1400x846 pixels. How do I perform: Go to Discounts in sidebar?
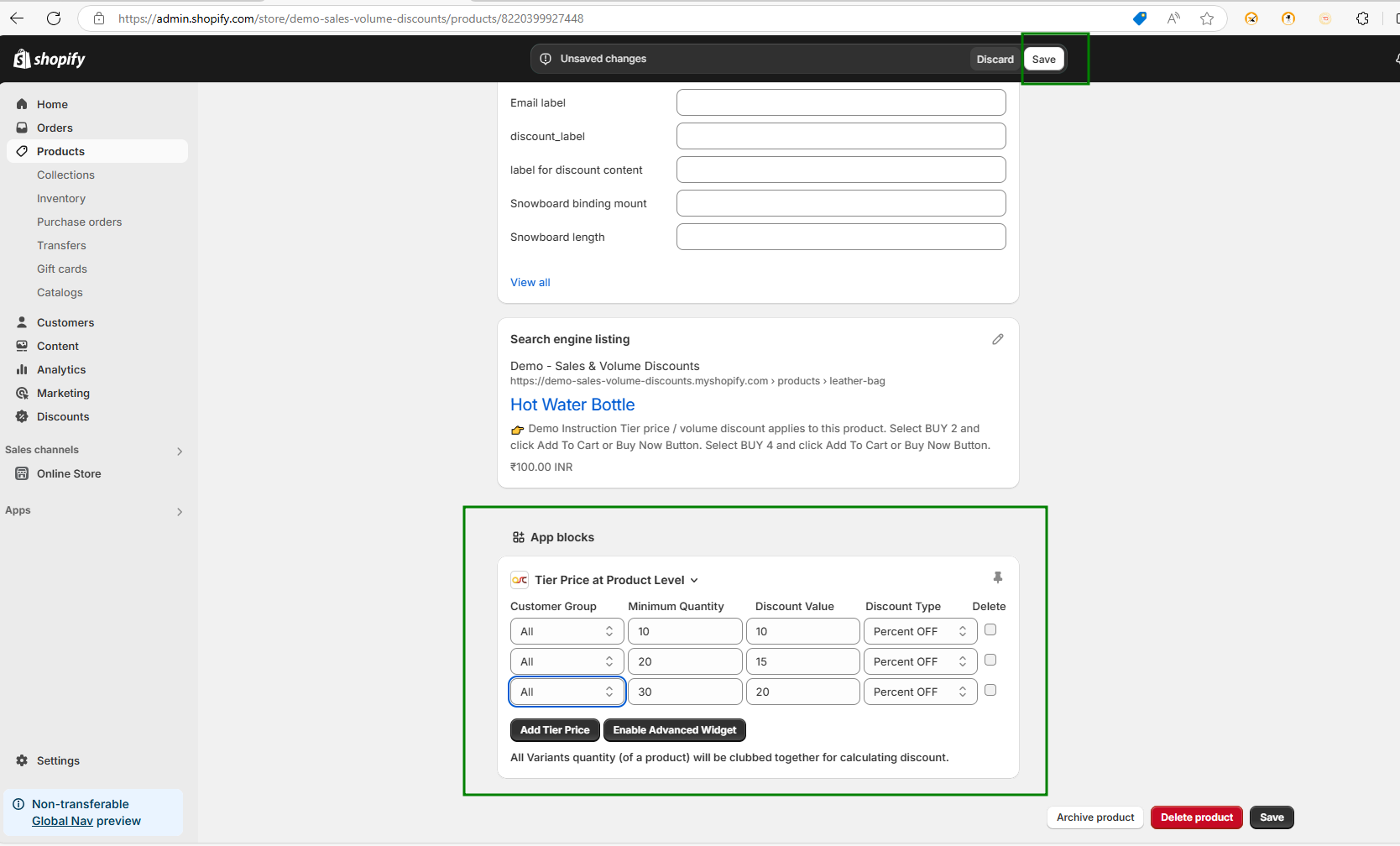63,416
